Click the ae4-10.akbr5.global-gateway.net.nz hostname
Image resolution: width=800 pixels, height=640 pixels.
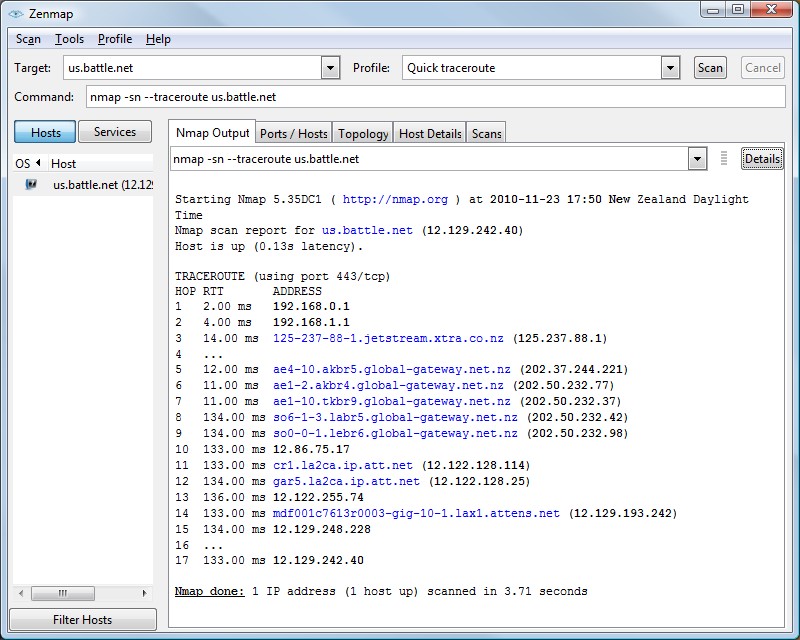pyautogui.click(x=391, y=370)
